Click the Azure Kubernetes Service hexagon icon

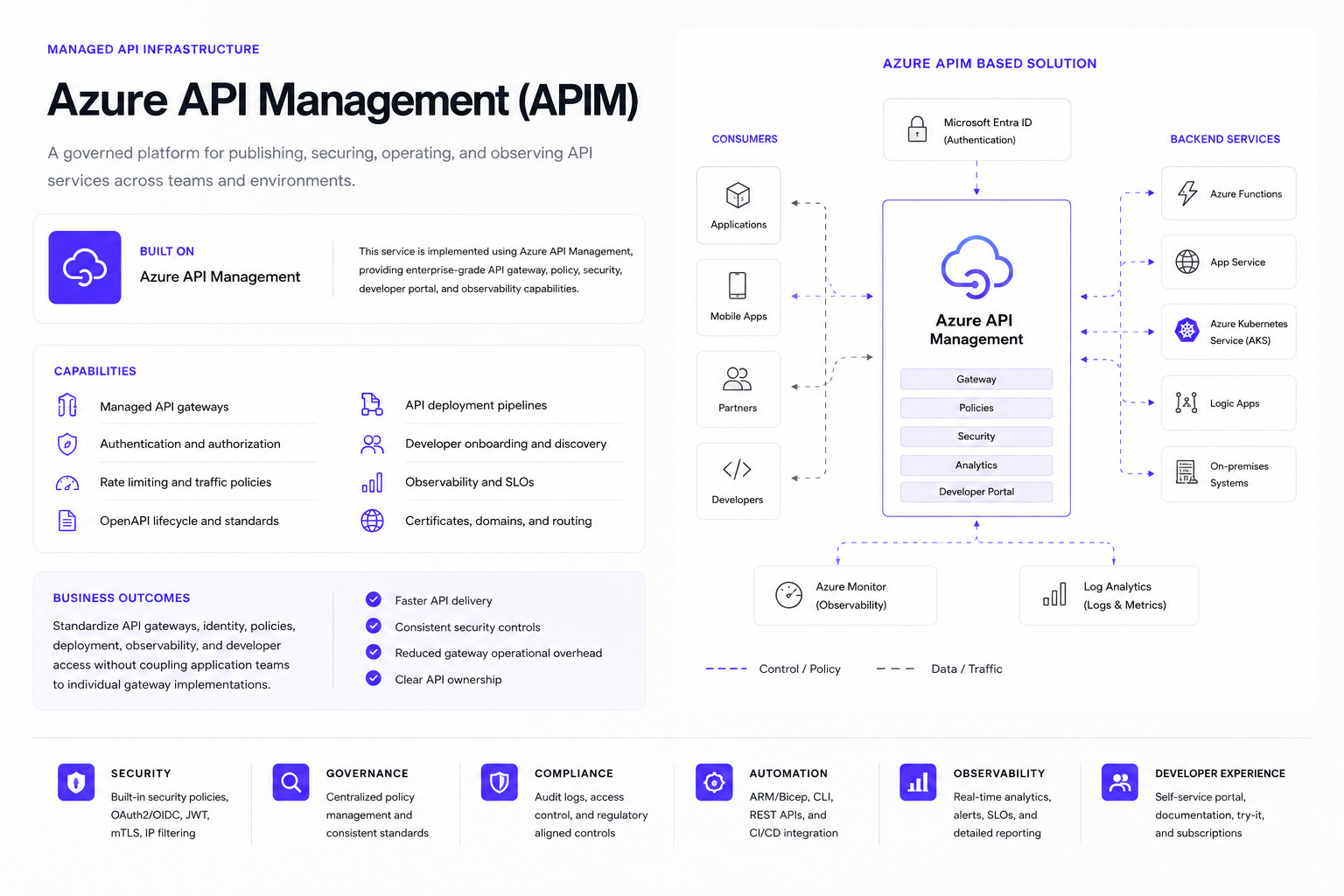(1186, 331)
